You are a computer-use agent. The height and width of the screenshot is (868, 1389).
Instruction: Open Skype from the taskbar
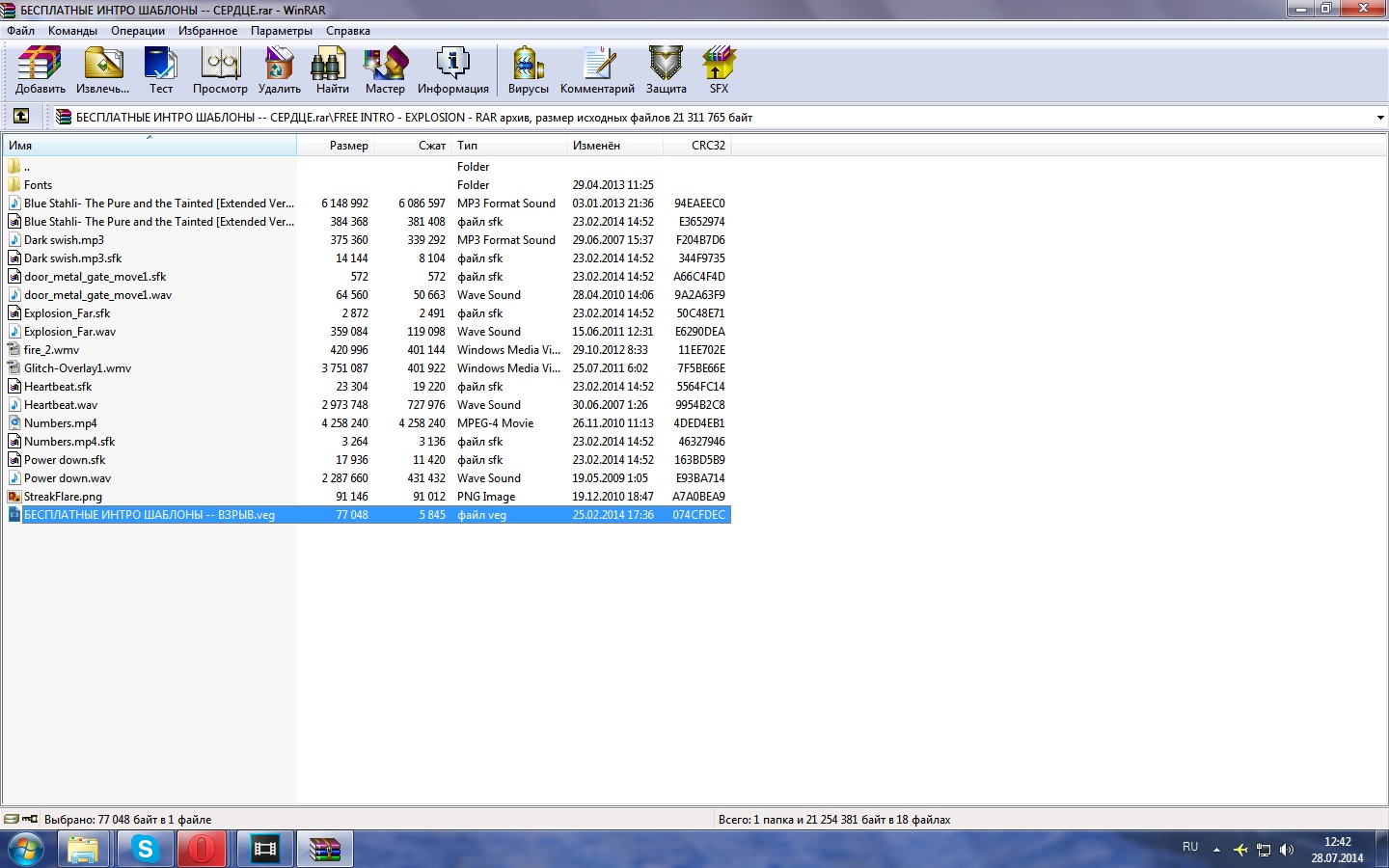point(145,850)
